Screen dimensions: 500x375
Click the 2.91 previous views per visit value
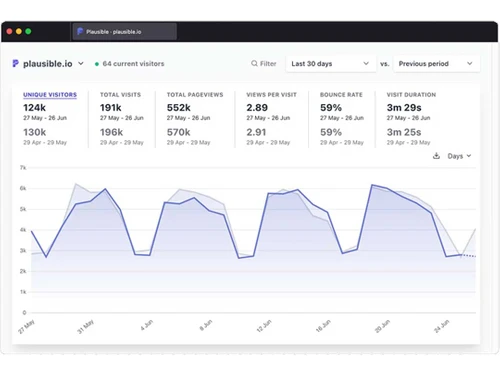click(x=256, y=132)
